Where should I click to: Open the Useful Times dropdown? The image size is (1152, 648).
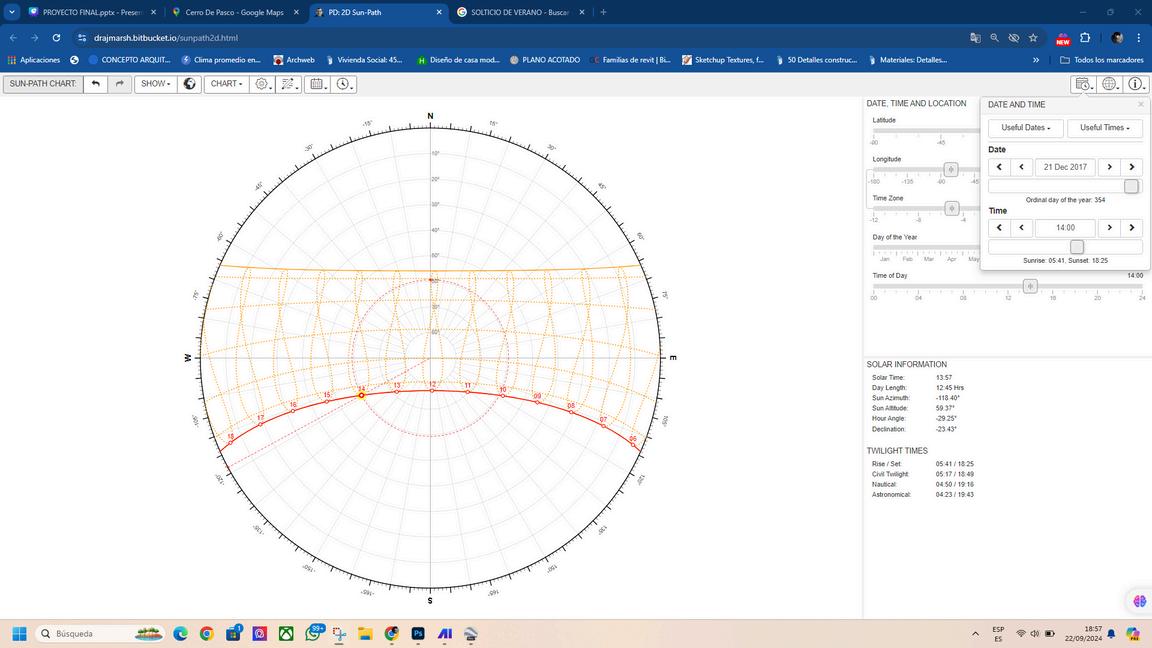1104,128
